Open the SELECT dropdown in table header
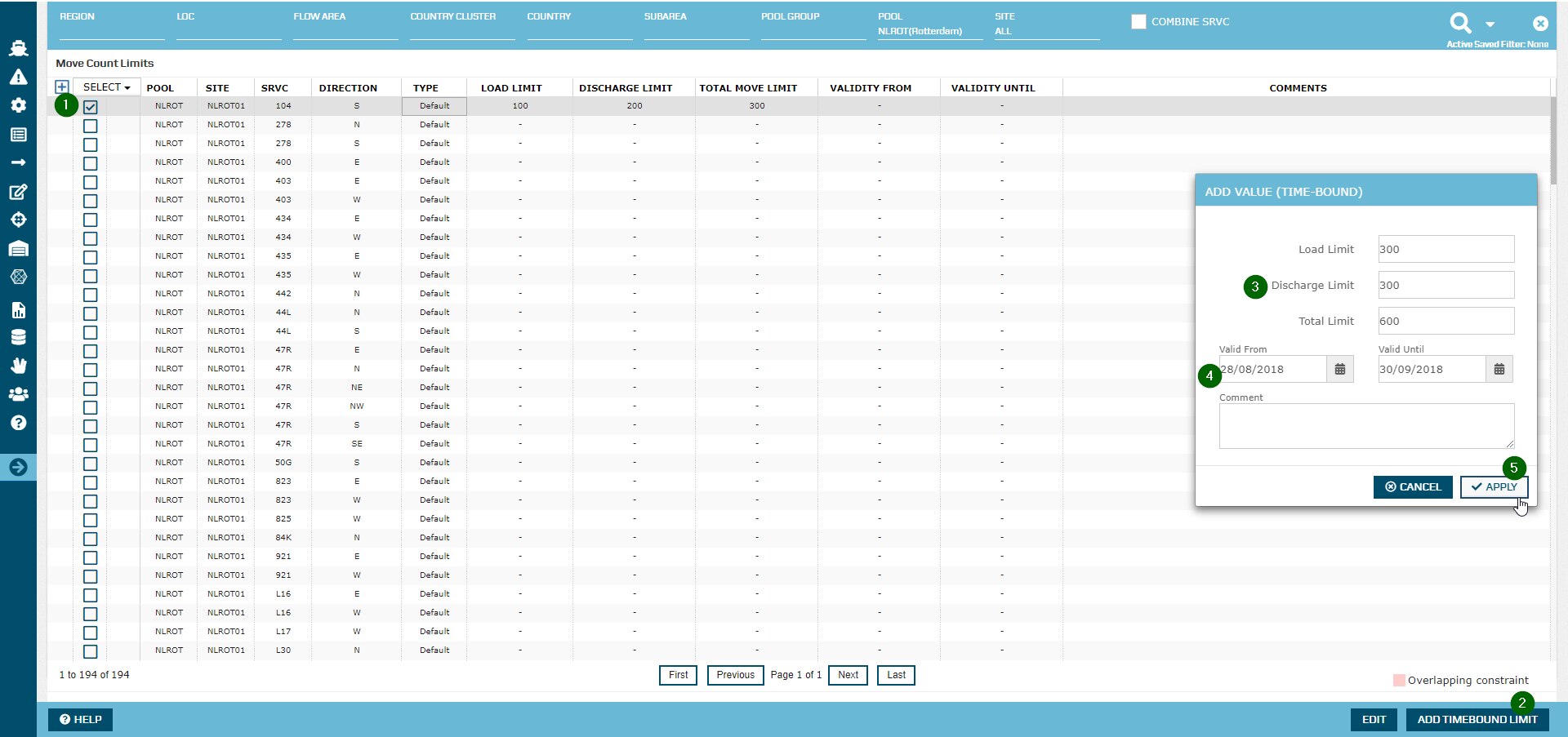1568x737 pixels. click(106, 87)
